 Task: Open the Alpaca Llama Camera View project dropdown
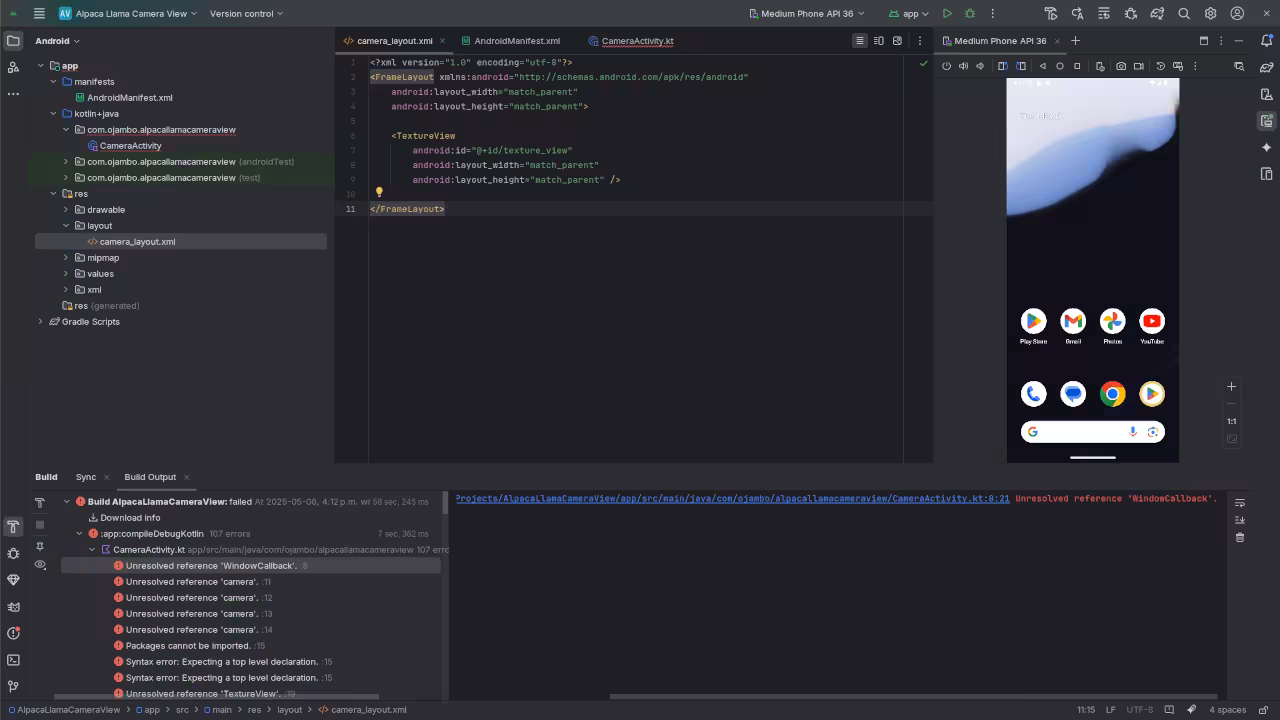click(130, 14)
